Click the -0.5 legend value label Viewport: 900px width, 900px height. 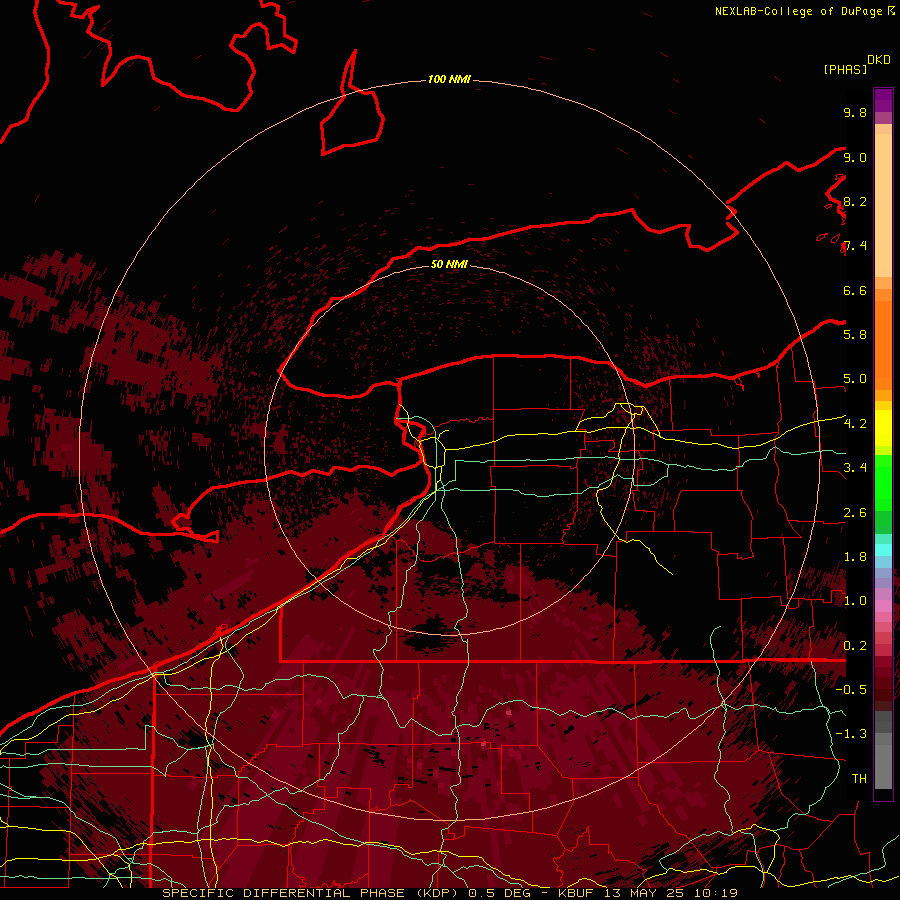(851, 690)
